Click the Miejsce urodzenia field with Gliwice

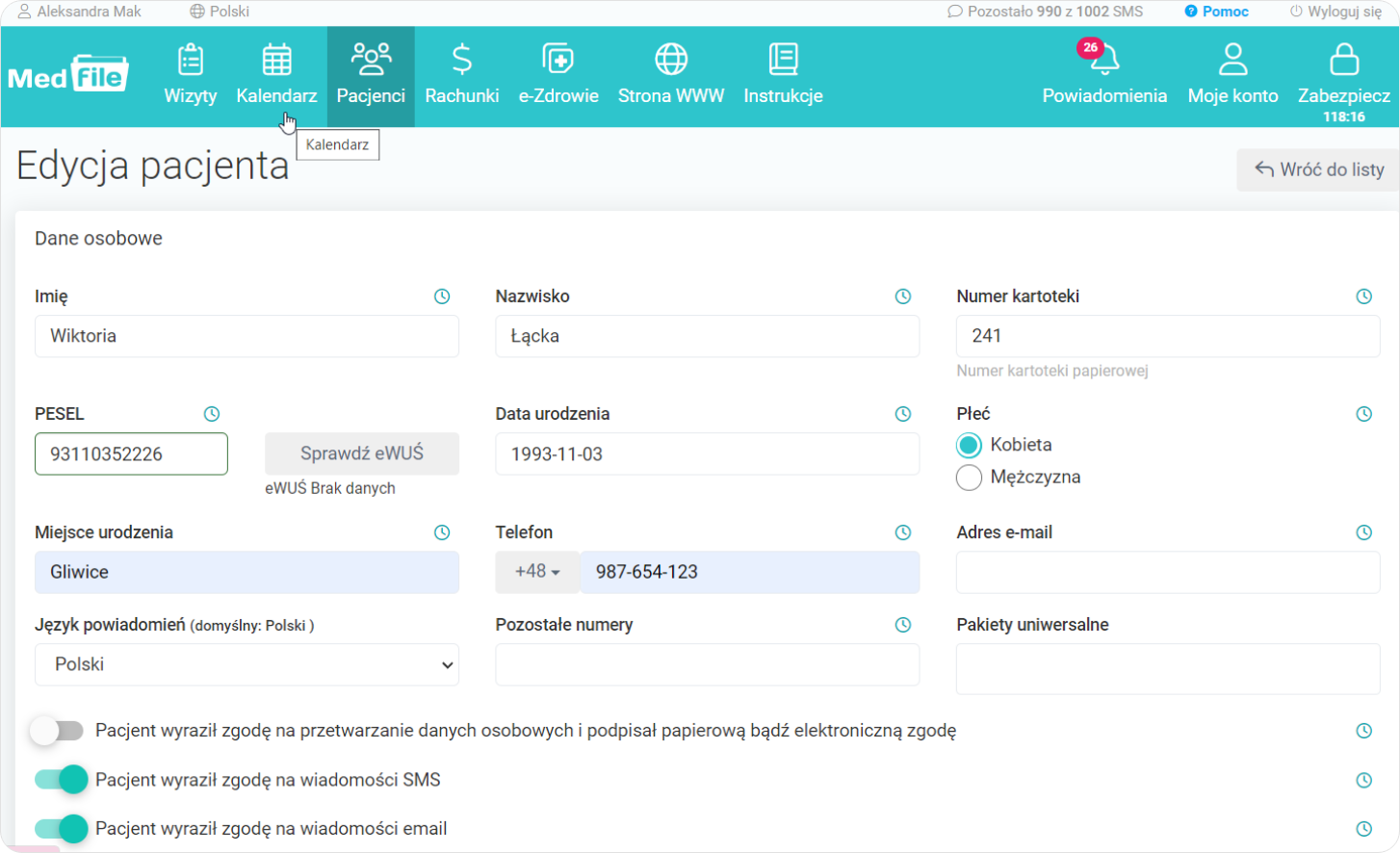246,572
